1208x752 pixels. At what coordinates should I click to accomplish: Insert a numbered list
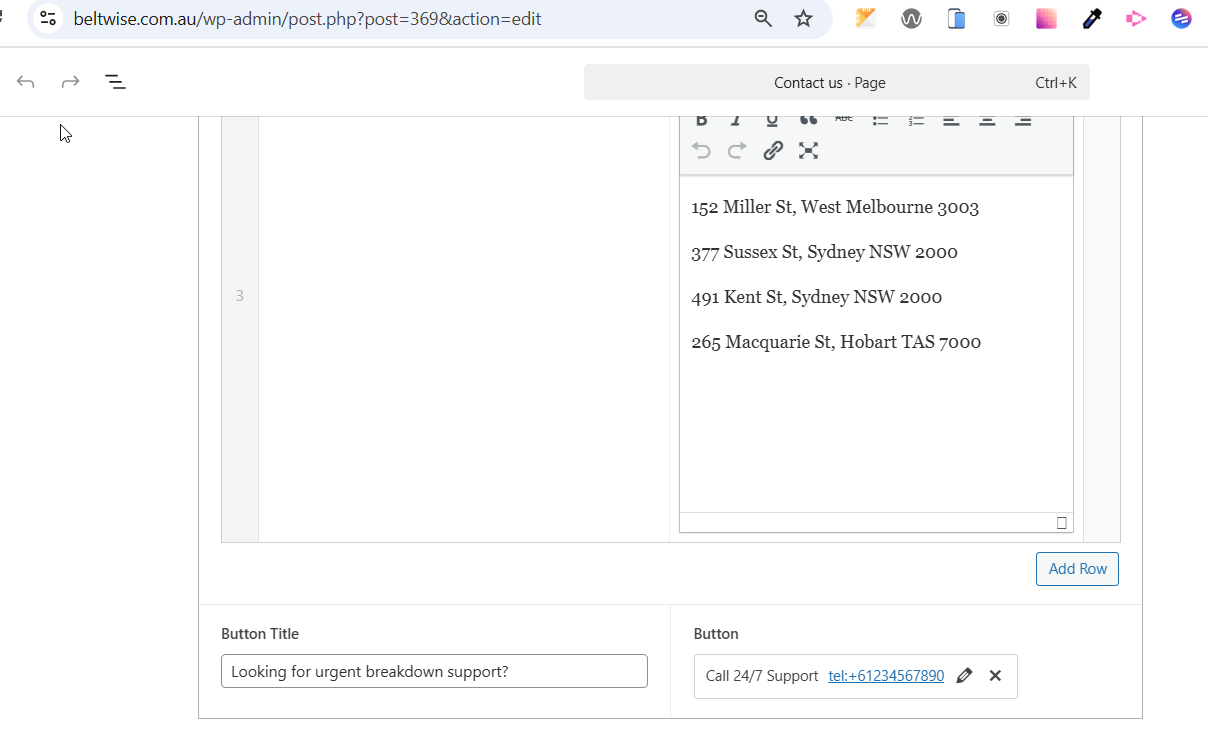916,120
